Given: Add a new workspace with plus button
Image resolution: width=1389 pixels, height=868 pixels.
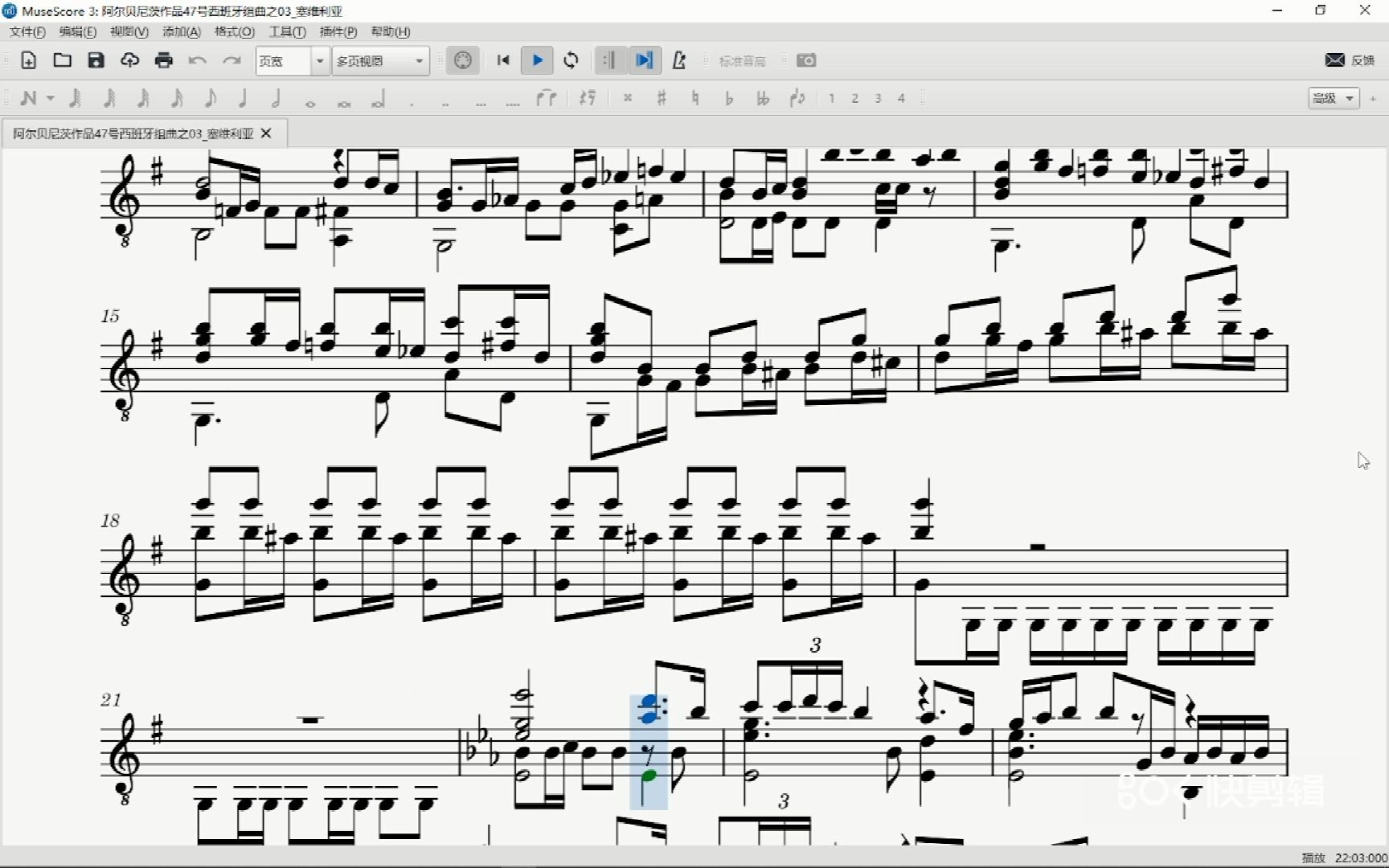Looking at the screenshot, I should click(1374, 98).
